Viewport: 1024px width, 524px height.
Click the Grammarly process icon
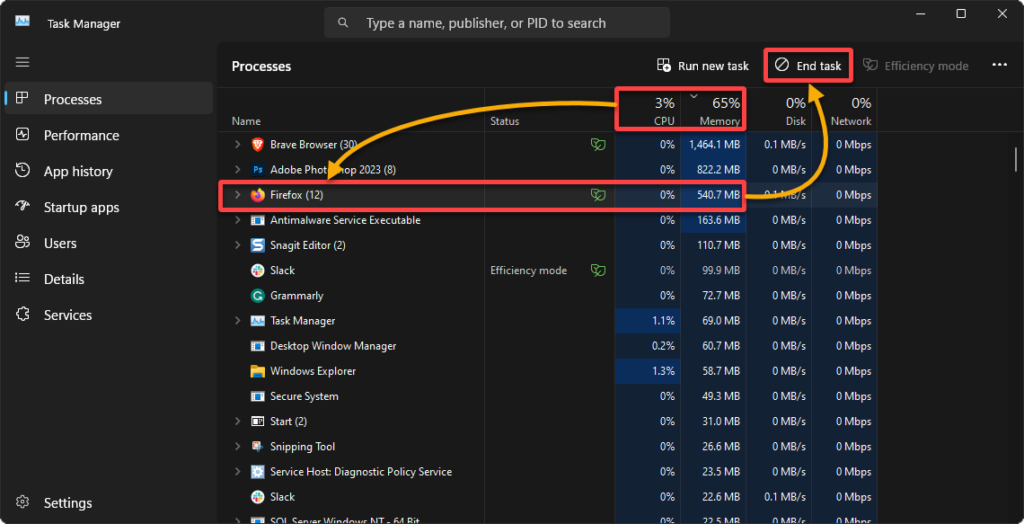coord(257,296)
